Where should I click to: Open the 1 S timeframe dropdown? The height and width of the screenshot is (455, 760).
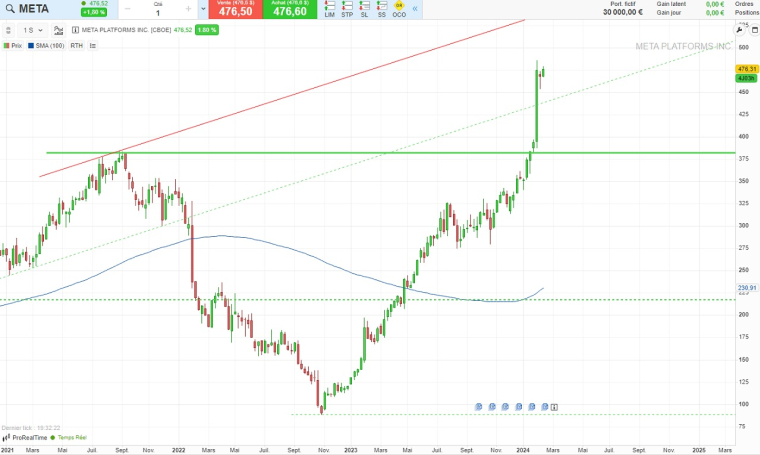tap(33, 31)
